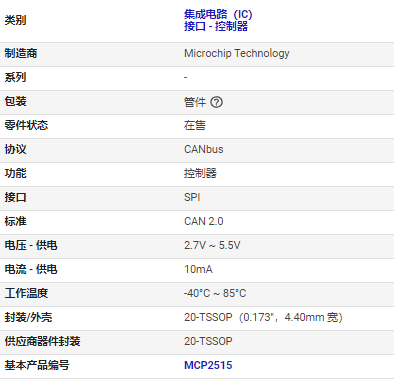The height and width of the screenshot is (380, 394).
Task: Open the MCP2515 base product link
Action: coord(208,365)
